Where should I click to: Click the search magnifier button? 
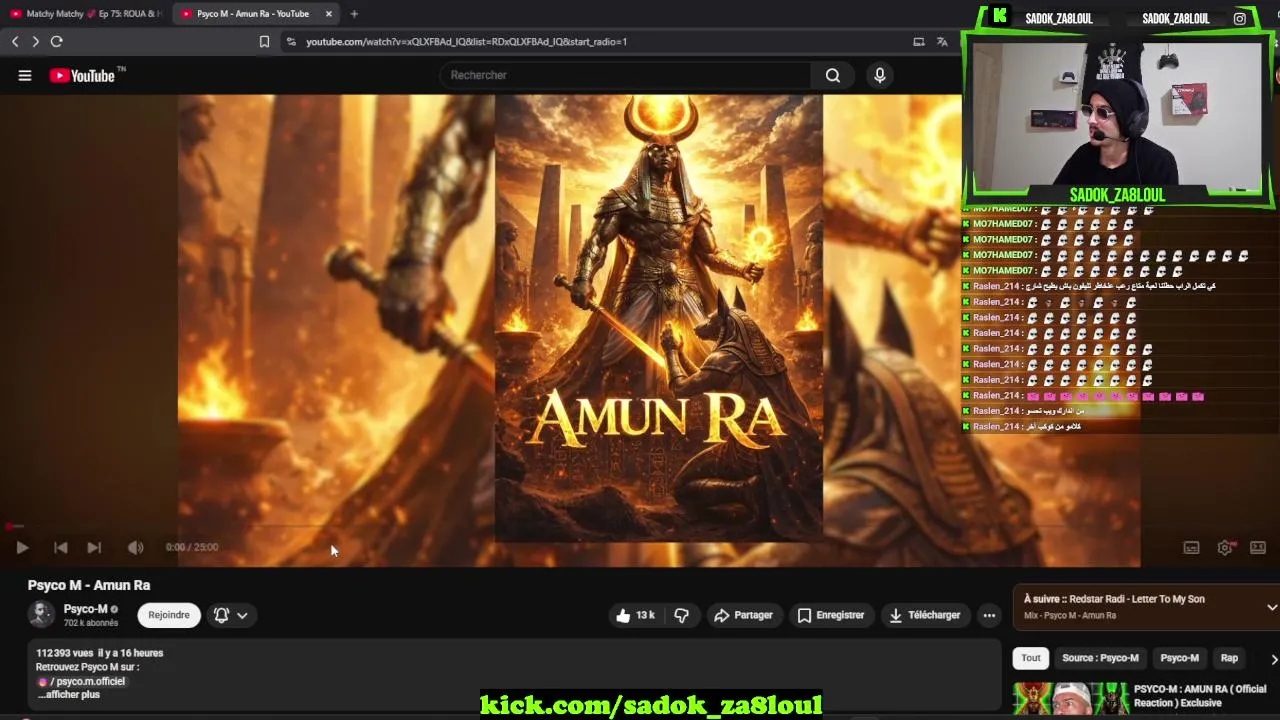832,75
